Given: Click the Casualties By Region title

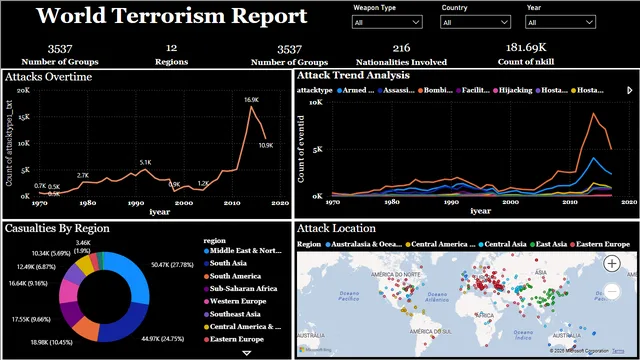Looking at the screenshot, I should [57, 228].
